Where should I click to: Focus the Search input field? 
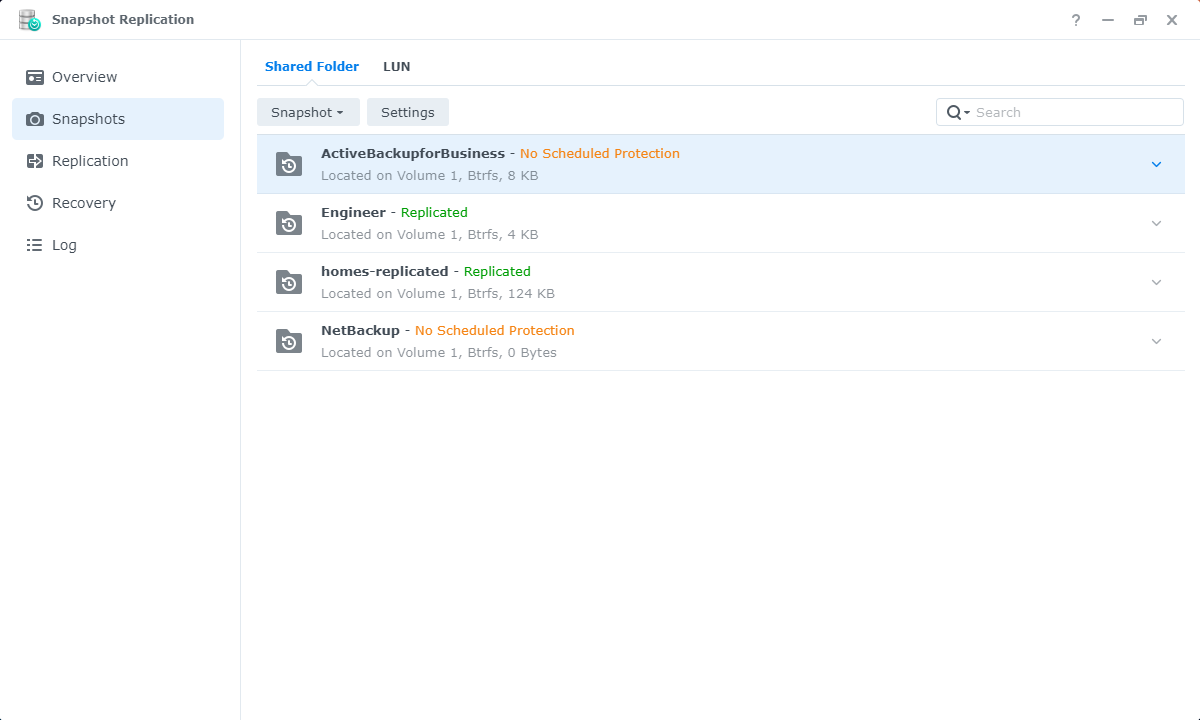pyautogui.click(x=1075, y=112)
